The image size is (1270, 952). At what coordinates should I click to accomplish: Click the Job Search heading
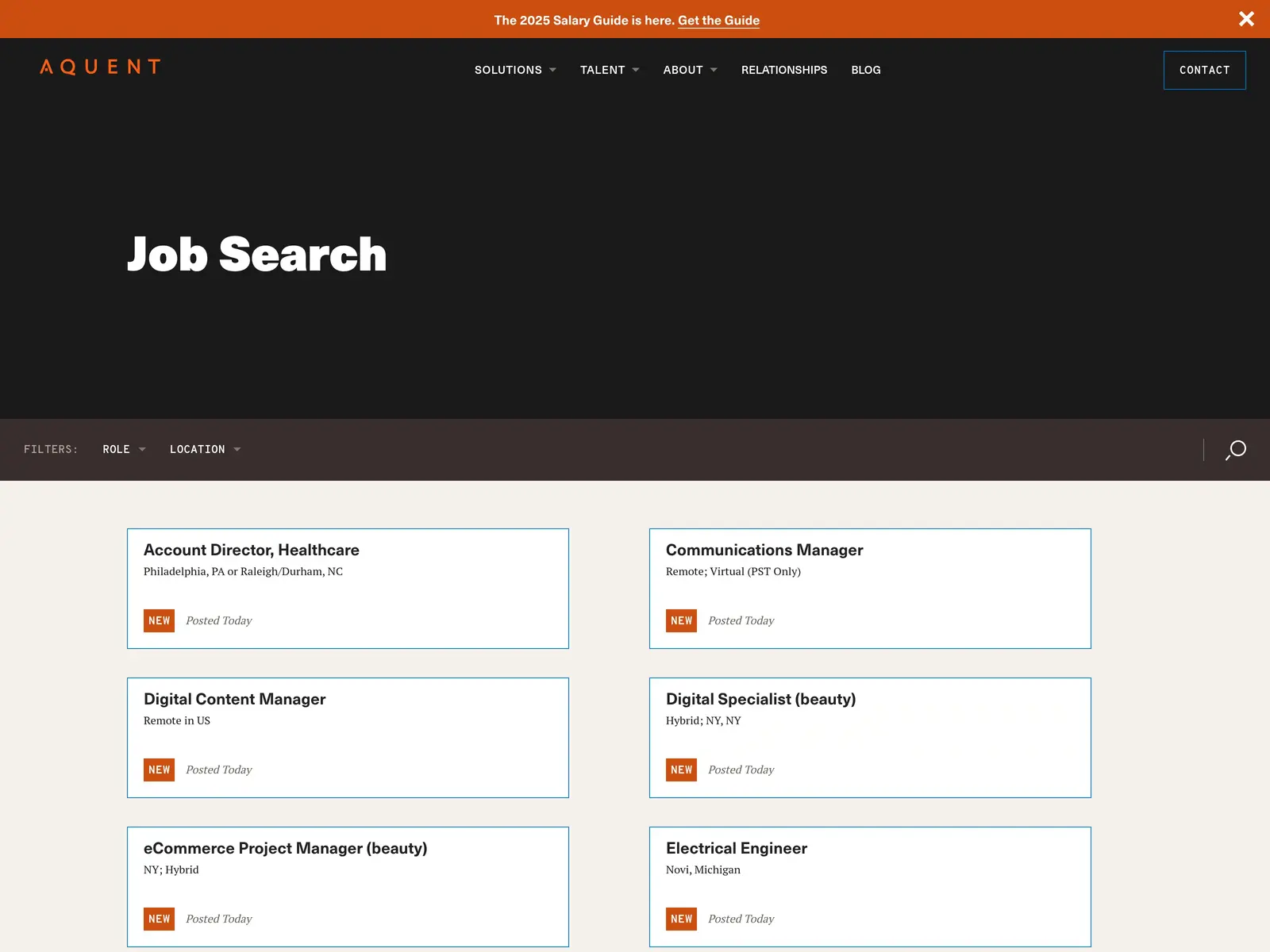coord(256,254)
